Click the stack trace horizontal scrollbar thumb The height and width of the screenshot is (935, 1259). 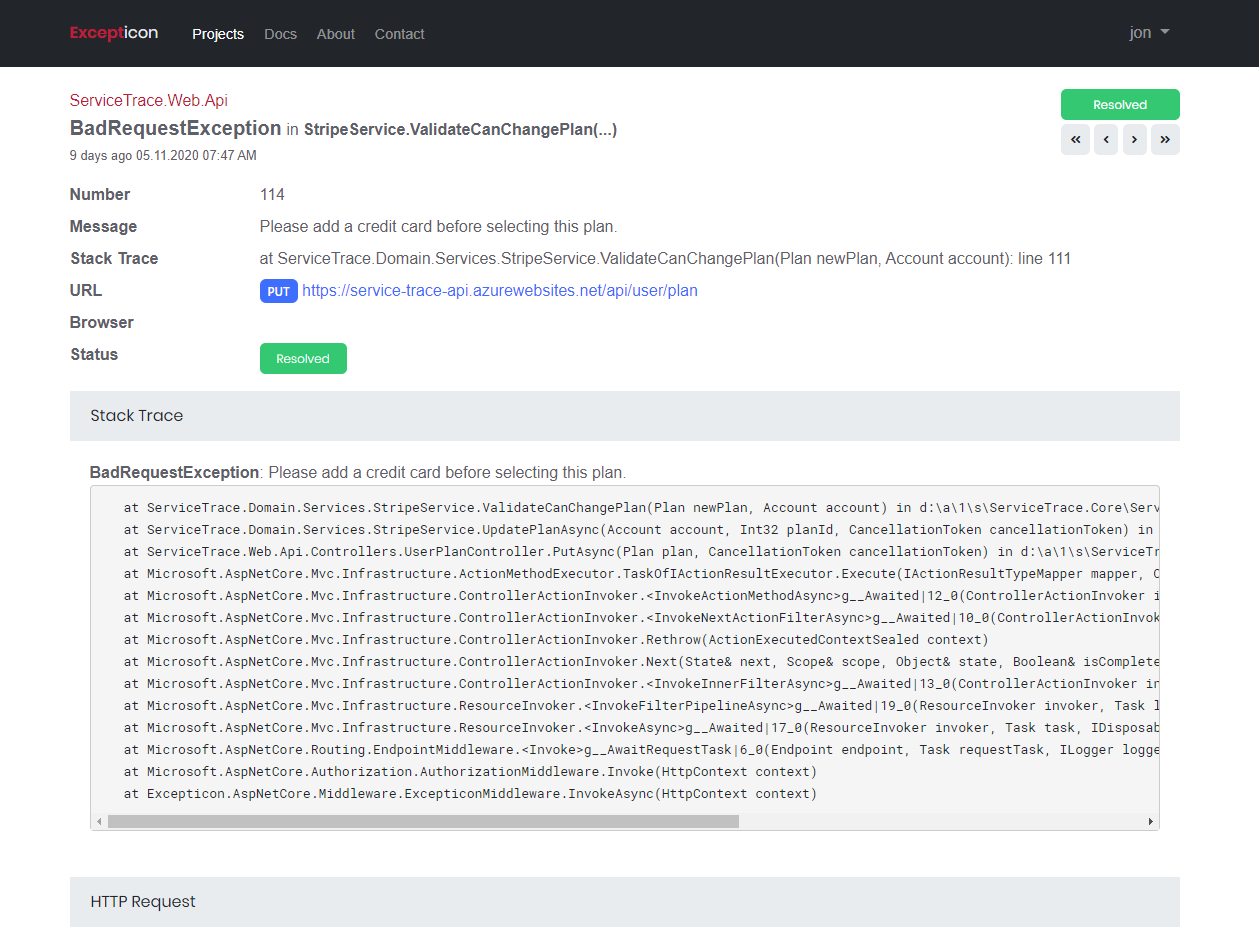click(423, 821)
